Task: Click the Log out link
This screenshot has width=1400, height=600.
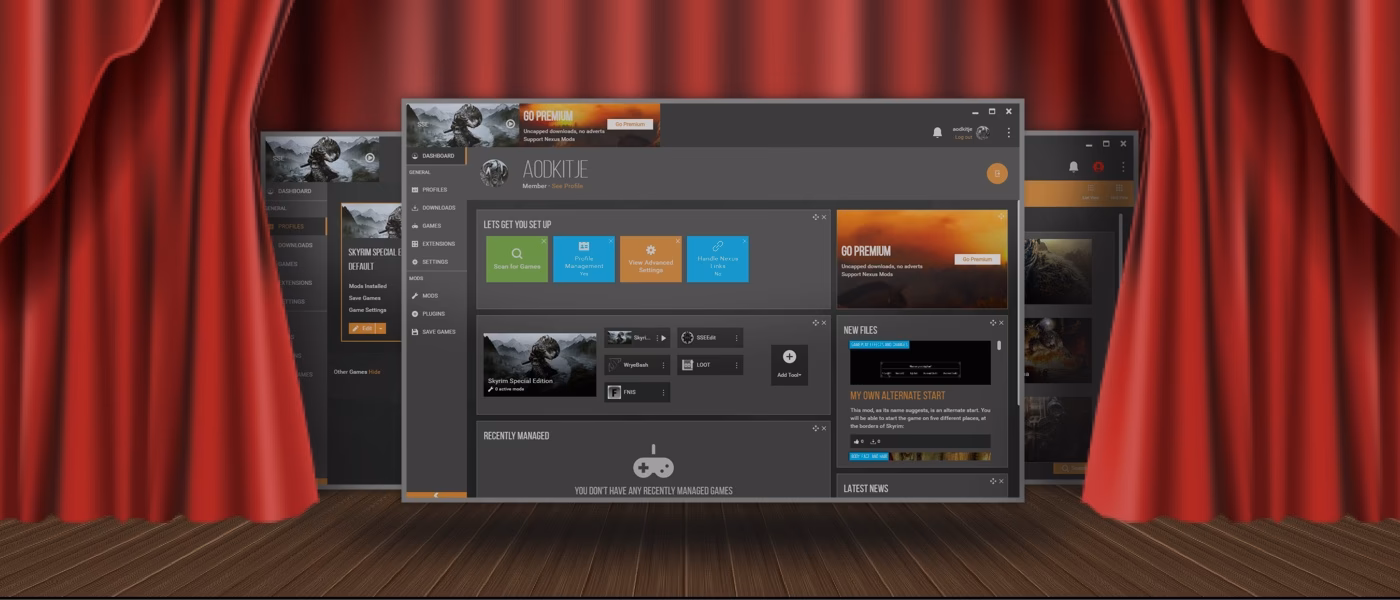Action: point(963,137)
